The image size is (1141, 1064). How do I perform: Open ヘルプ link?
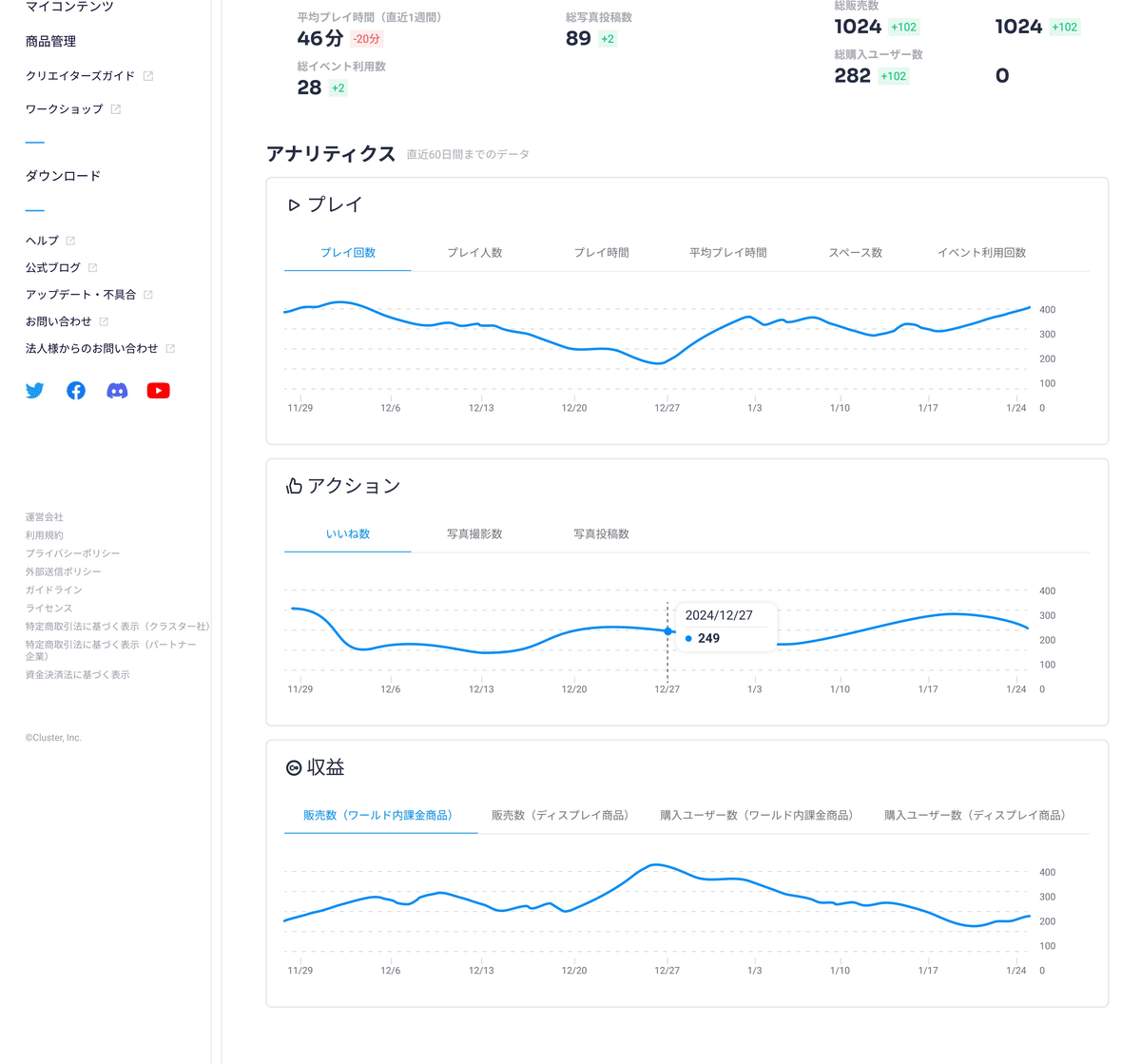(42, 241)
